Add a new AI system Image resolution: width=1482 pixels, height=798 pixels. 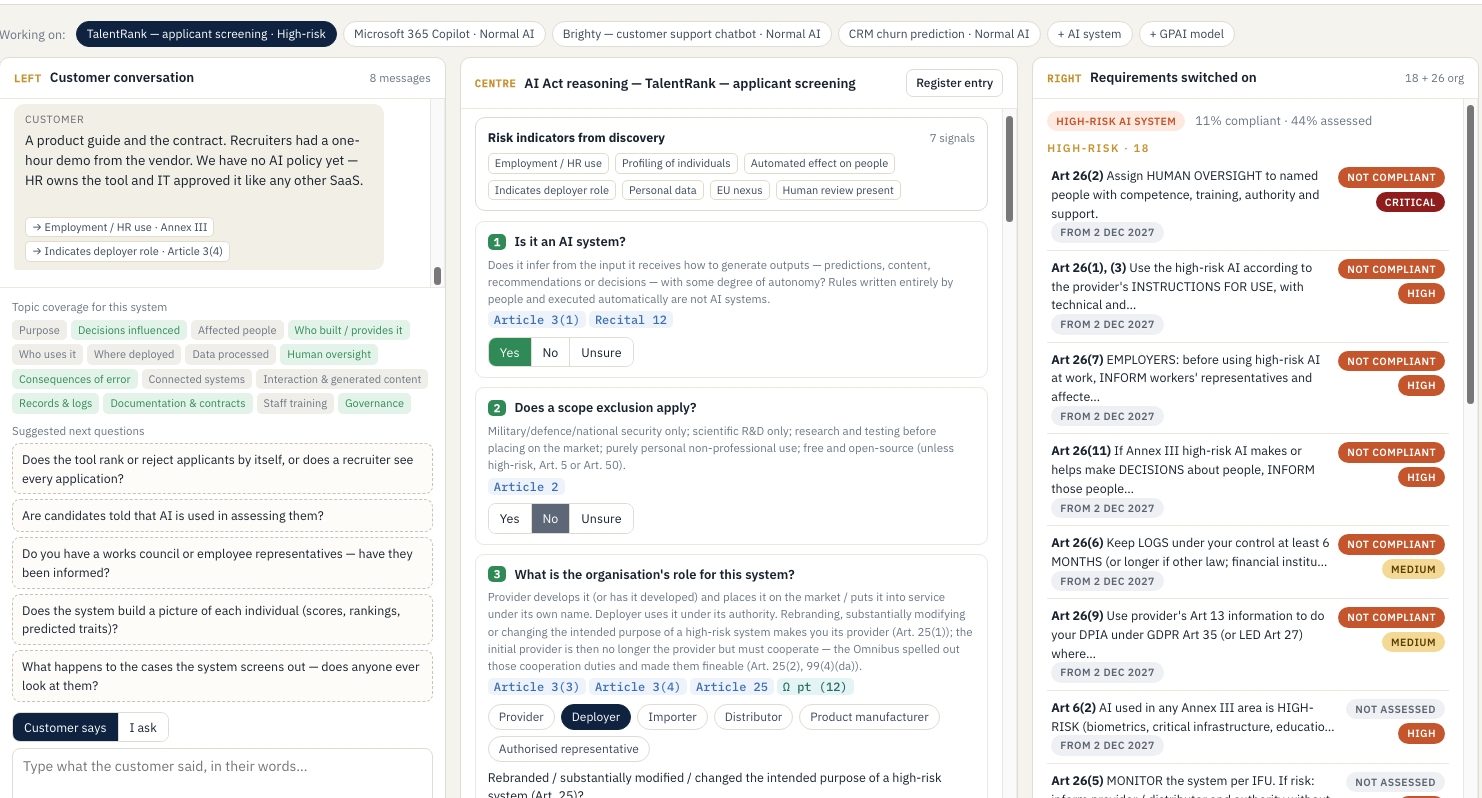1089,34
